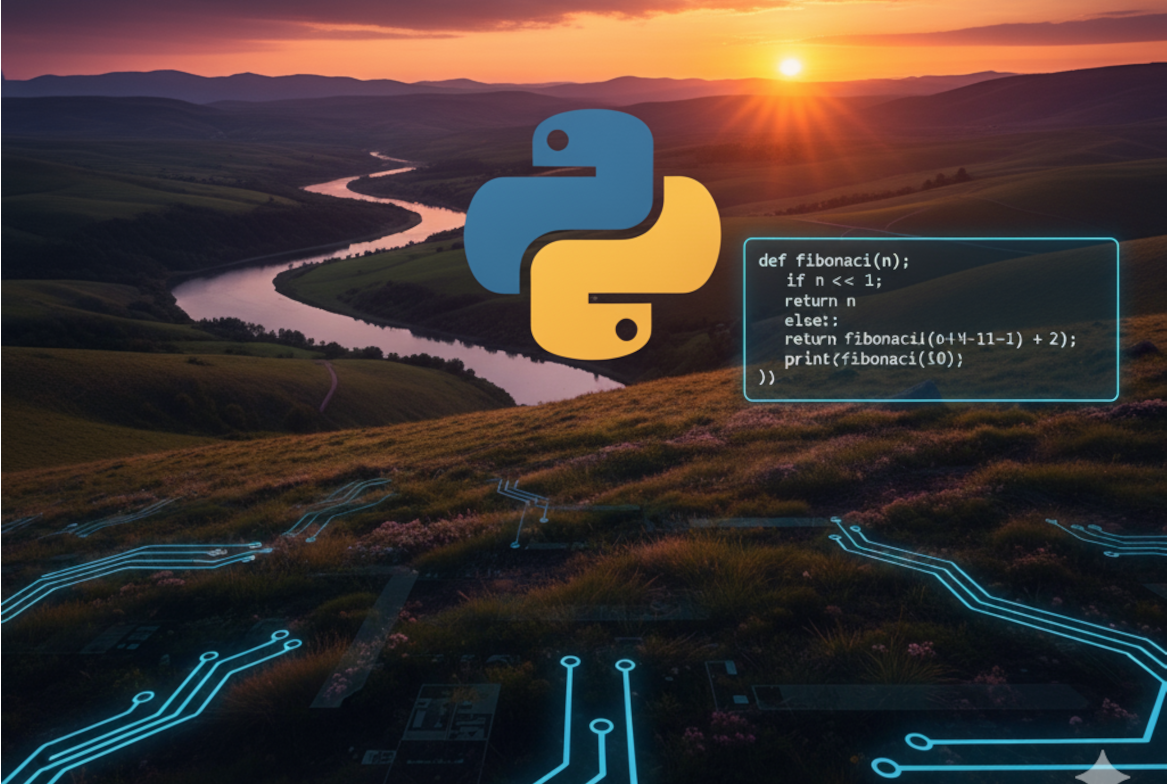
Task: Click the "else::" line in code box
Action: pos(812,320)
